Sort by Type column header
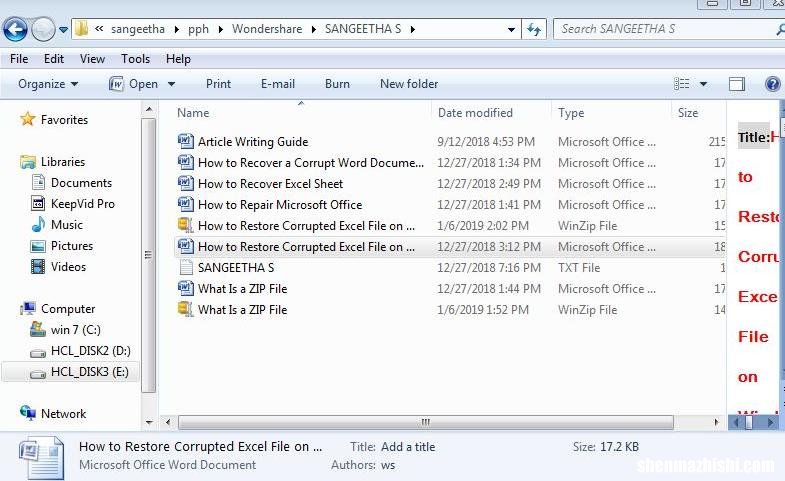This screenshot has height=481, width=785. (x=571, y=113)
